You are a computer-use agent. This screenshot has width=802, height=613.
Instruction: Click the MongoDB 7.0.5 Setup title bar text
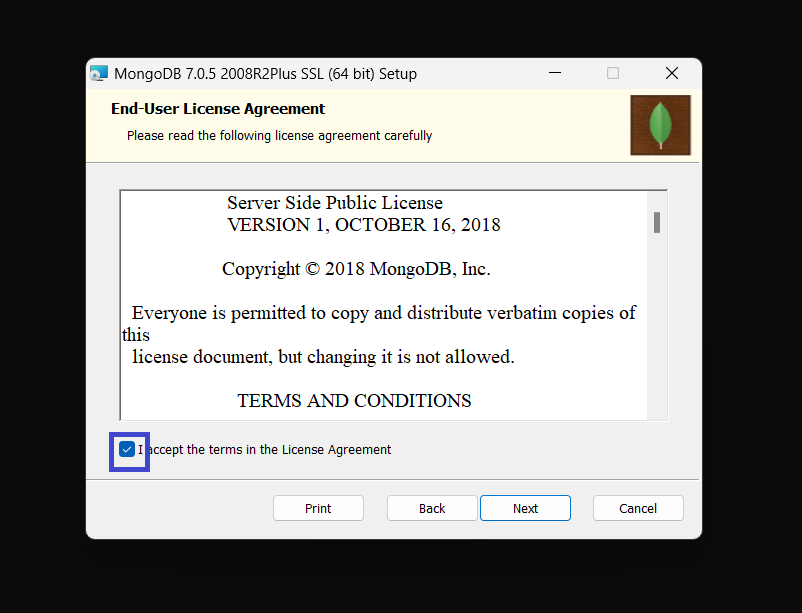[265, 74]
